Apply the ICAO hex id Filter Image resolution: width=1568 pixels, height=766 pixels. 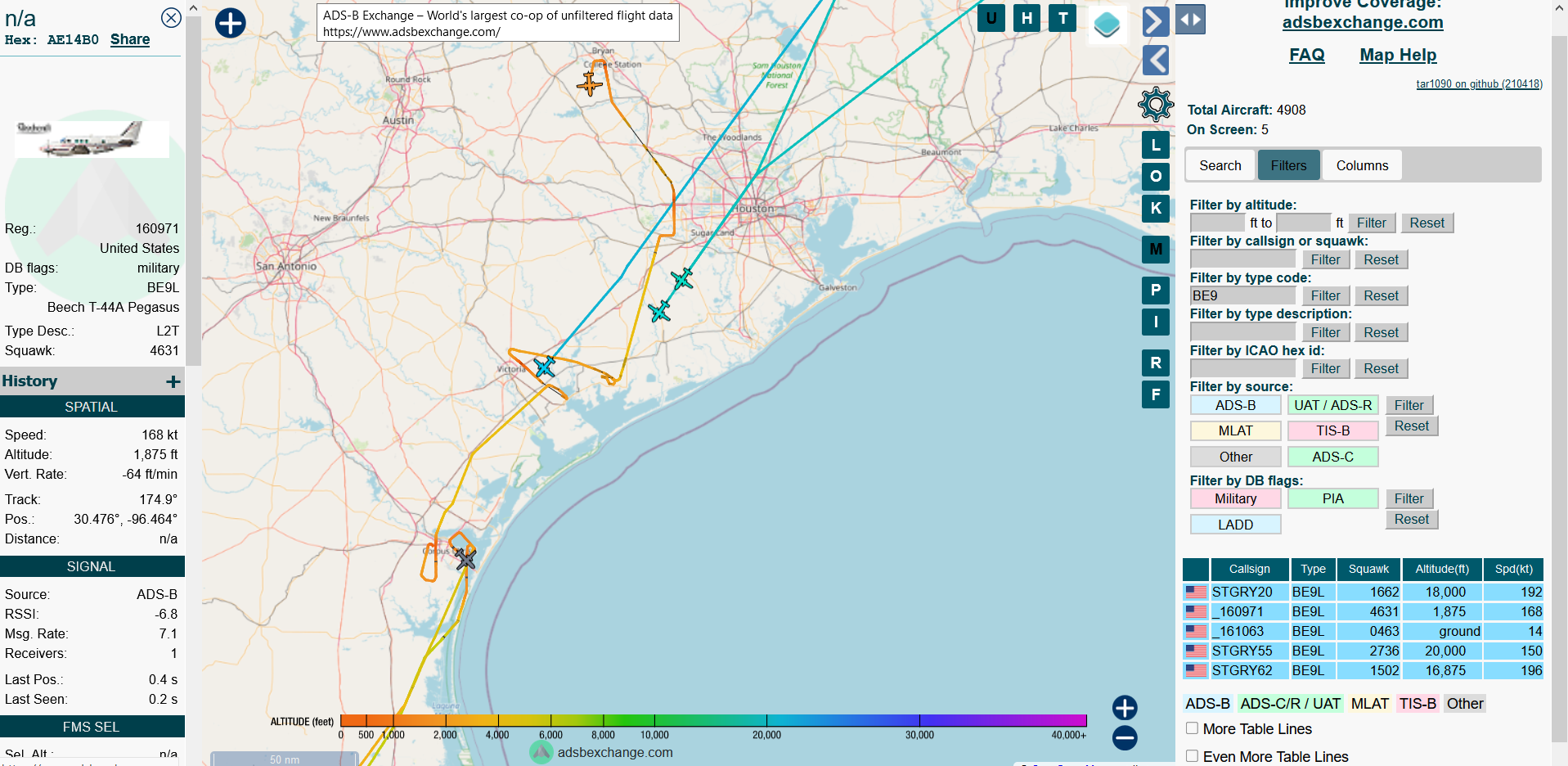coord(1326,368)
